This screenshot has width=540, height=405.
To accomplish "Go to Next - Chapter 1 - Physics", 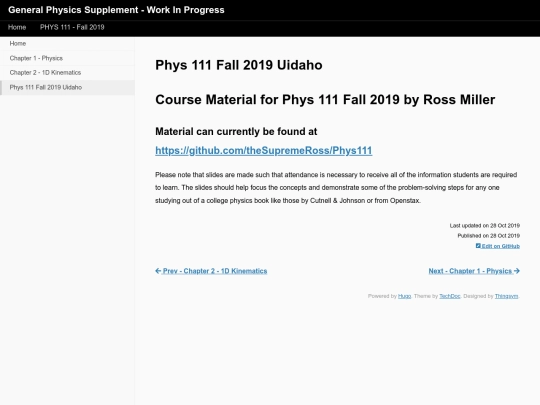I will (474, 271).
